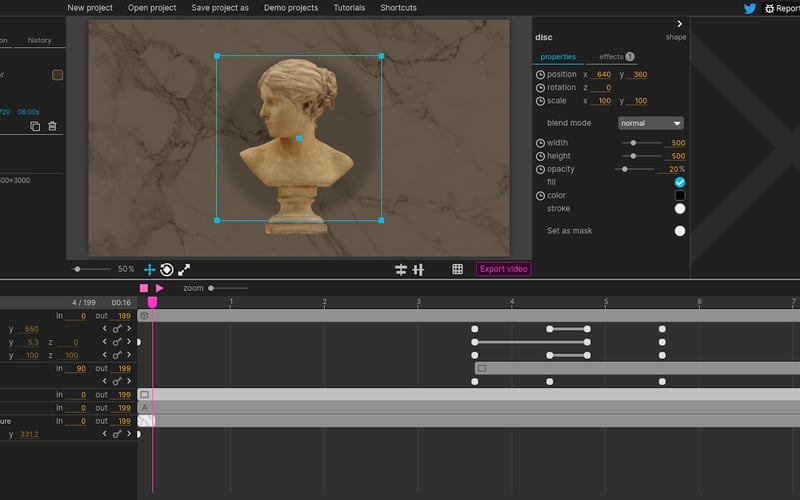Screen dimensions: 800x500
Task: Collapse the properties panel with chevron arrow
Action: [x=680, y=23]
